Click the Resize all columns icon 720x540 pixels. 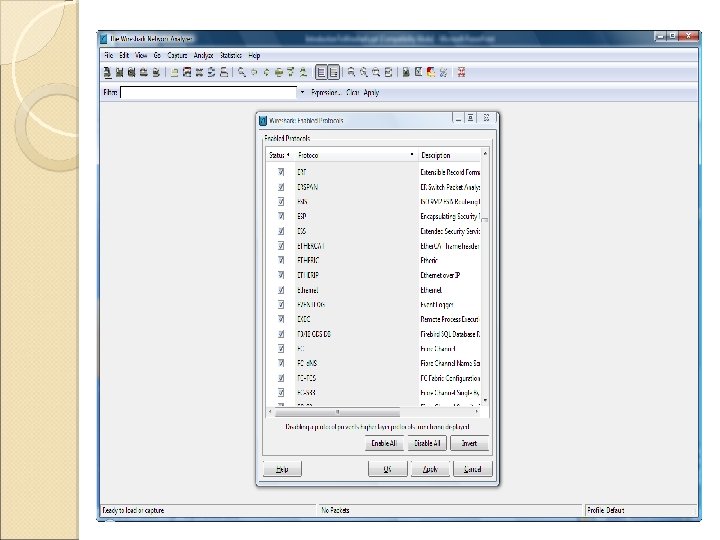388,73
